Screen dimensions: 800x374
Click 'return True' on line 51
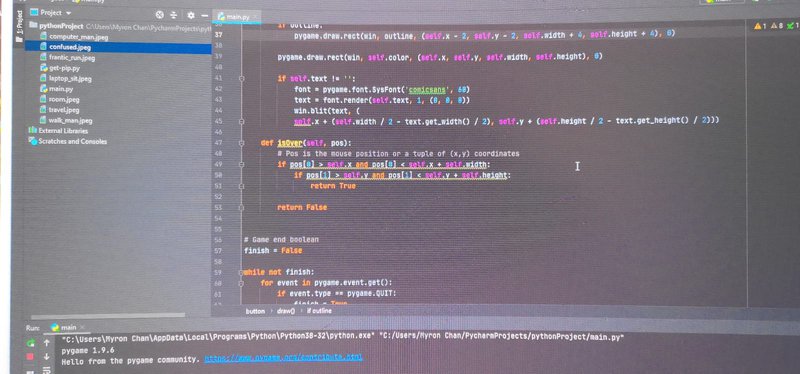tap(333, 186)
